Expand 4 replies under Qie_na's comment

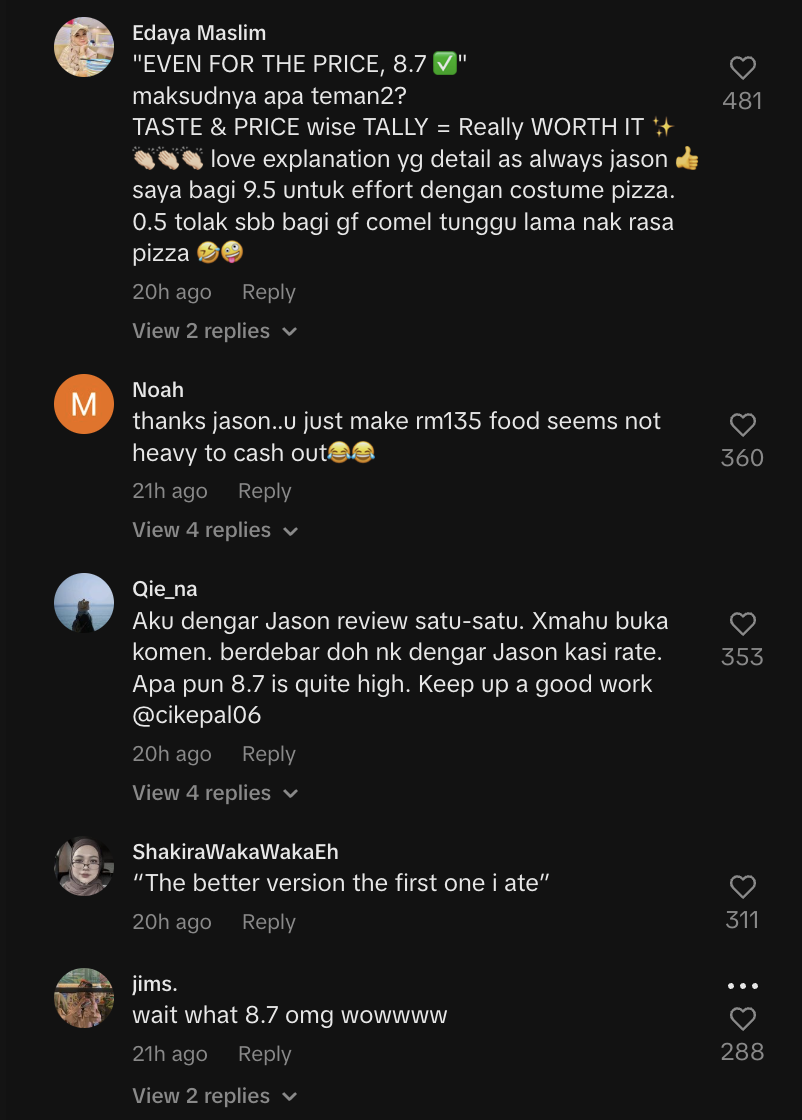tap(215, 793)
